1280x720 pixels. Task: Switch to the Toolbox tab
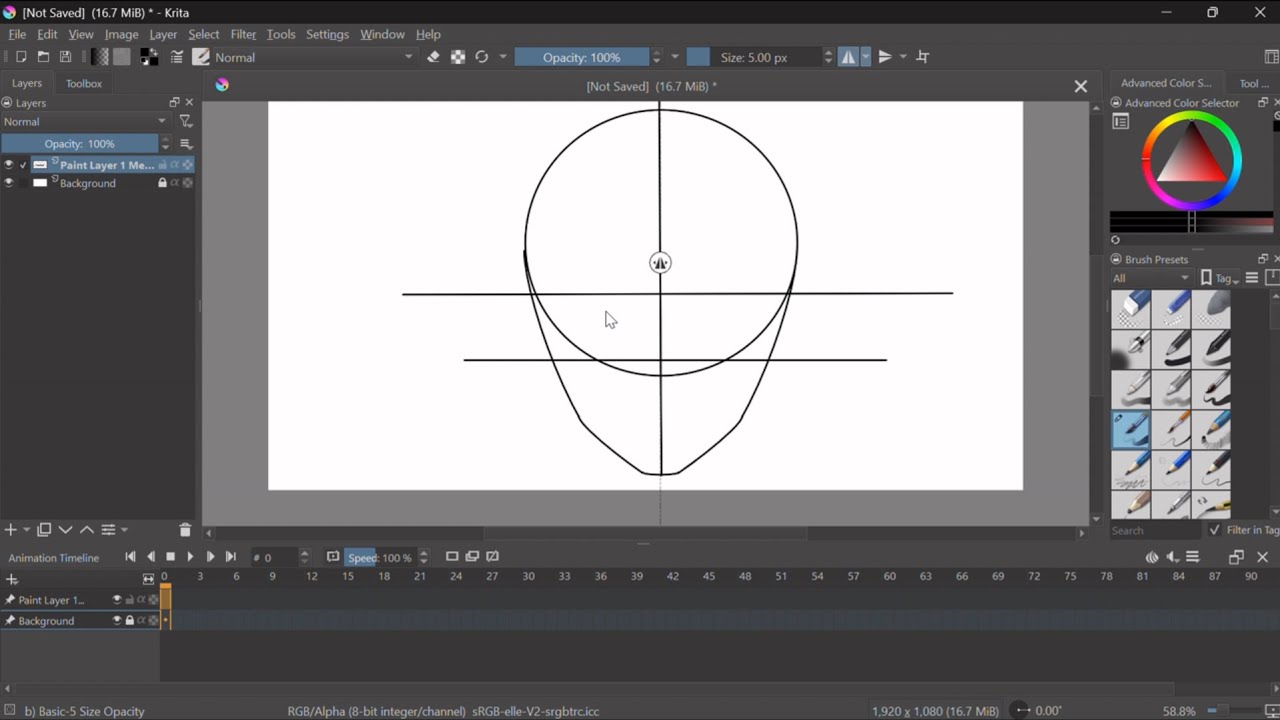[x=84, y=83]
